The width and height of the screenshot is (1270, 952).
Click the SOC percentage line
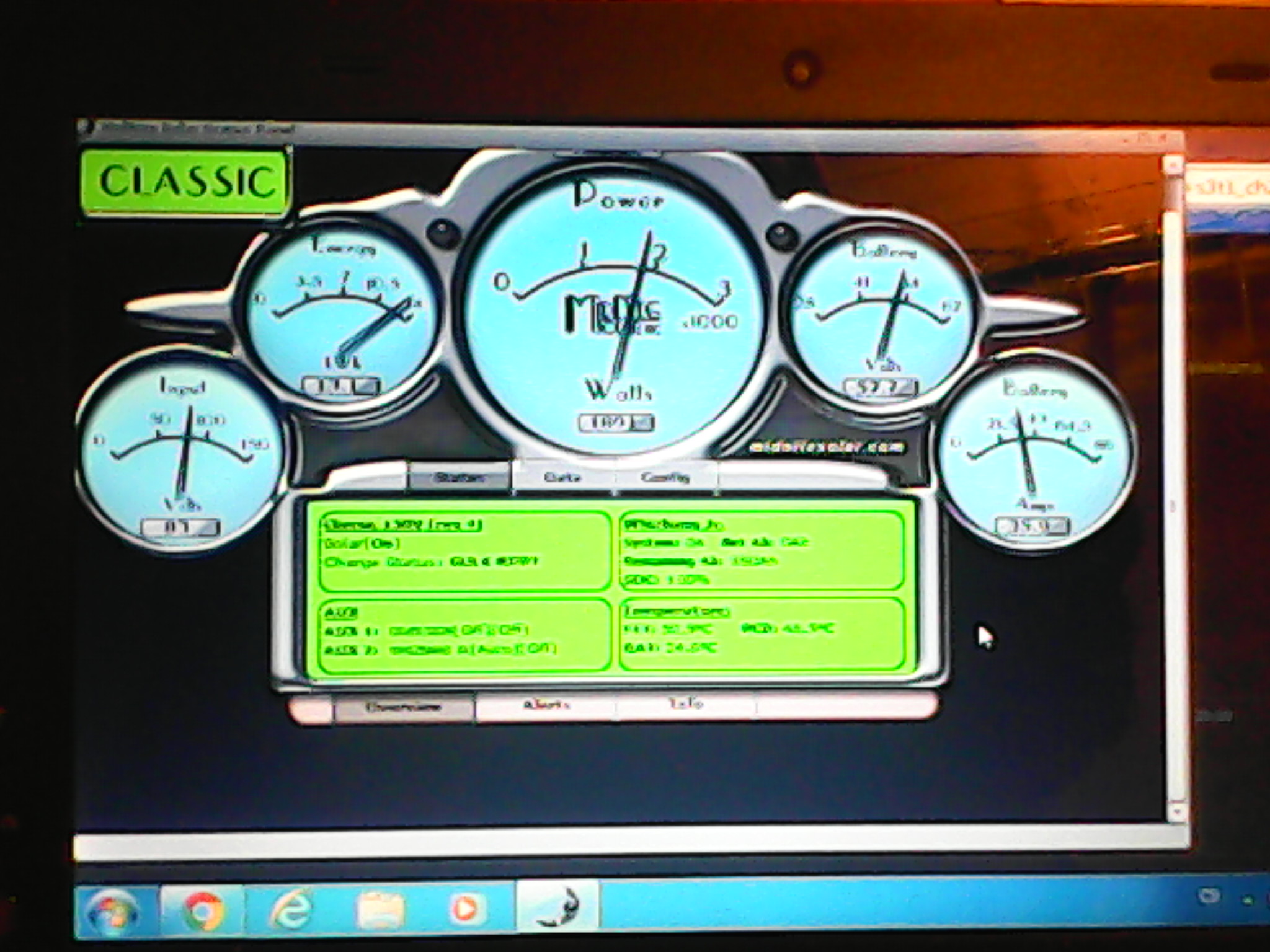(667, 581)
